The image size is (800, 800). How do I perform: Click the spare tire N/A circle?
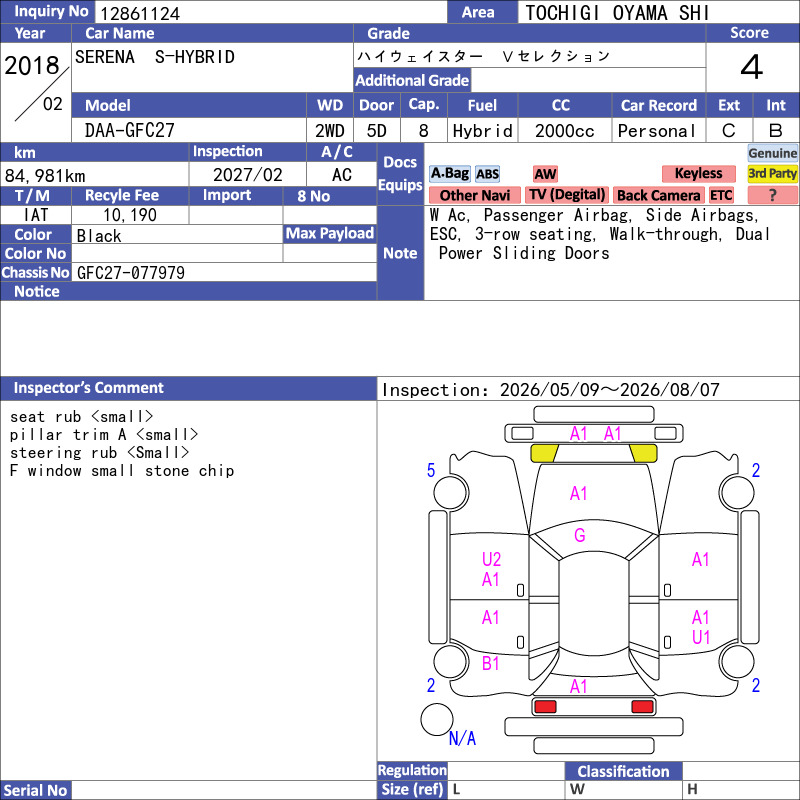coord(437,719)
